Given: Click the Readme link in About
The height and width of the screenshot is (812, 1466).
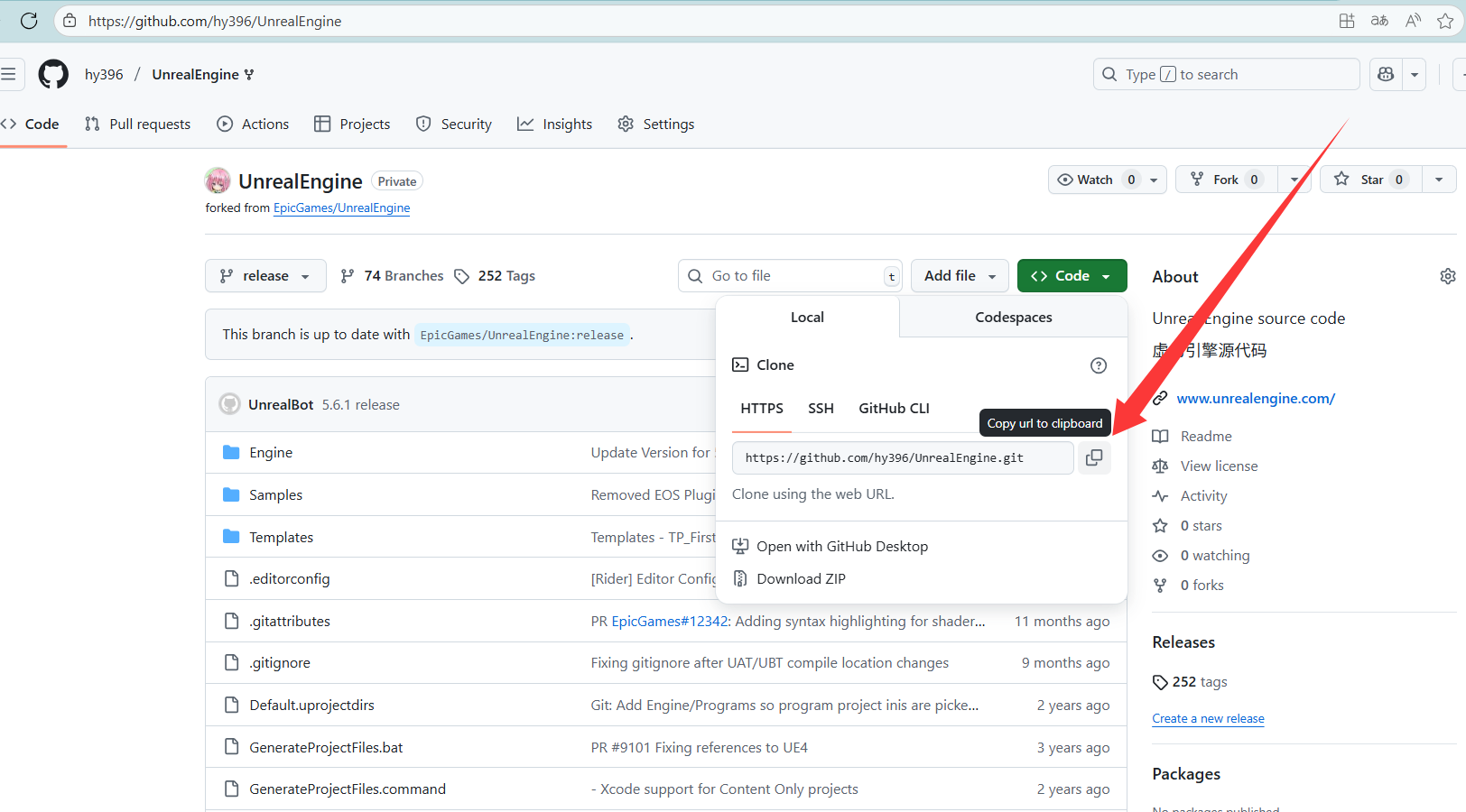Looking at the screenshot, I should [1206, 436].
